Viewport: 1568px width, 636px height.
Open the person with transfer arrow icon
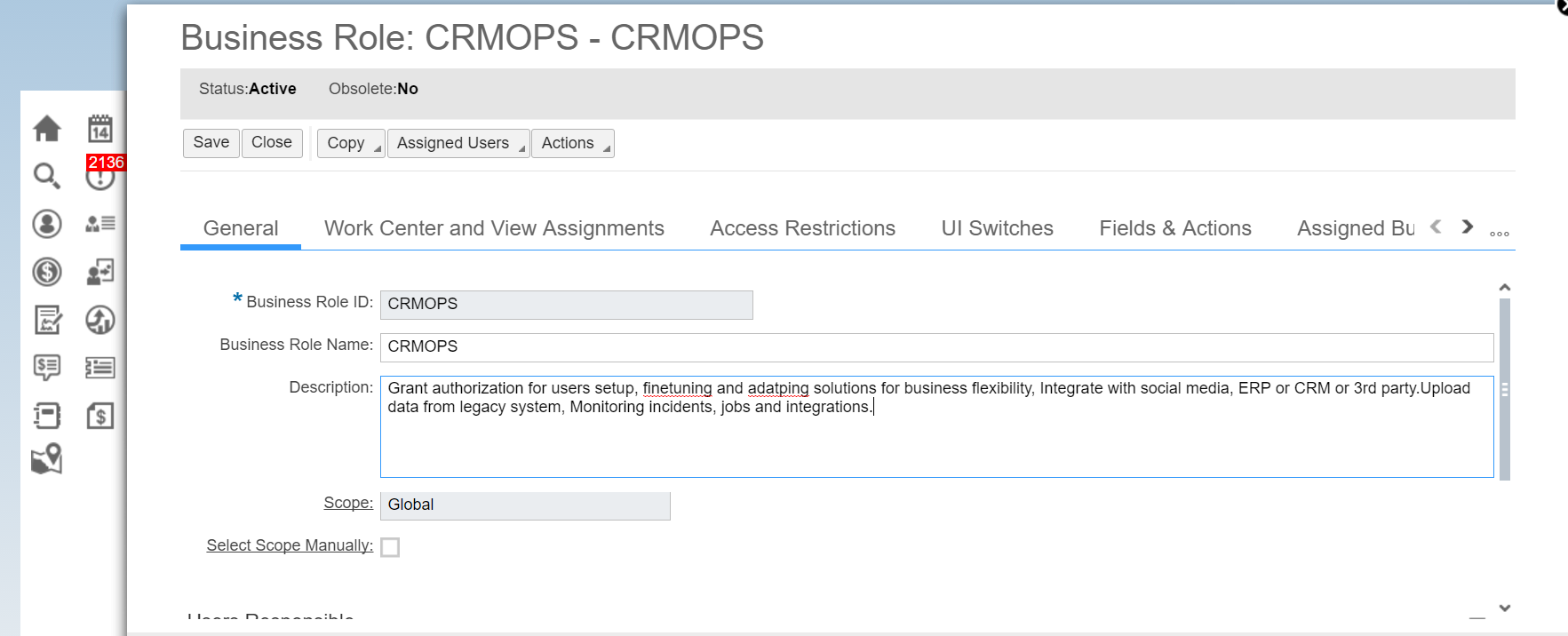pos(100,272)
